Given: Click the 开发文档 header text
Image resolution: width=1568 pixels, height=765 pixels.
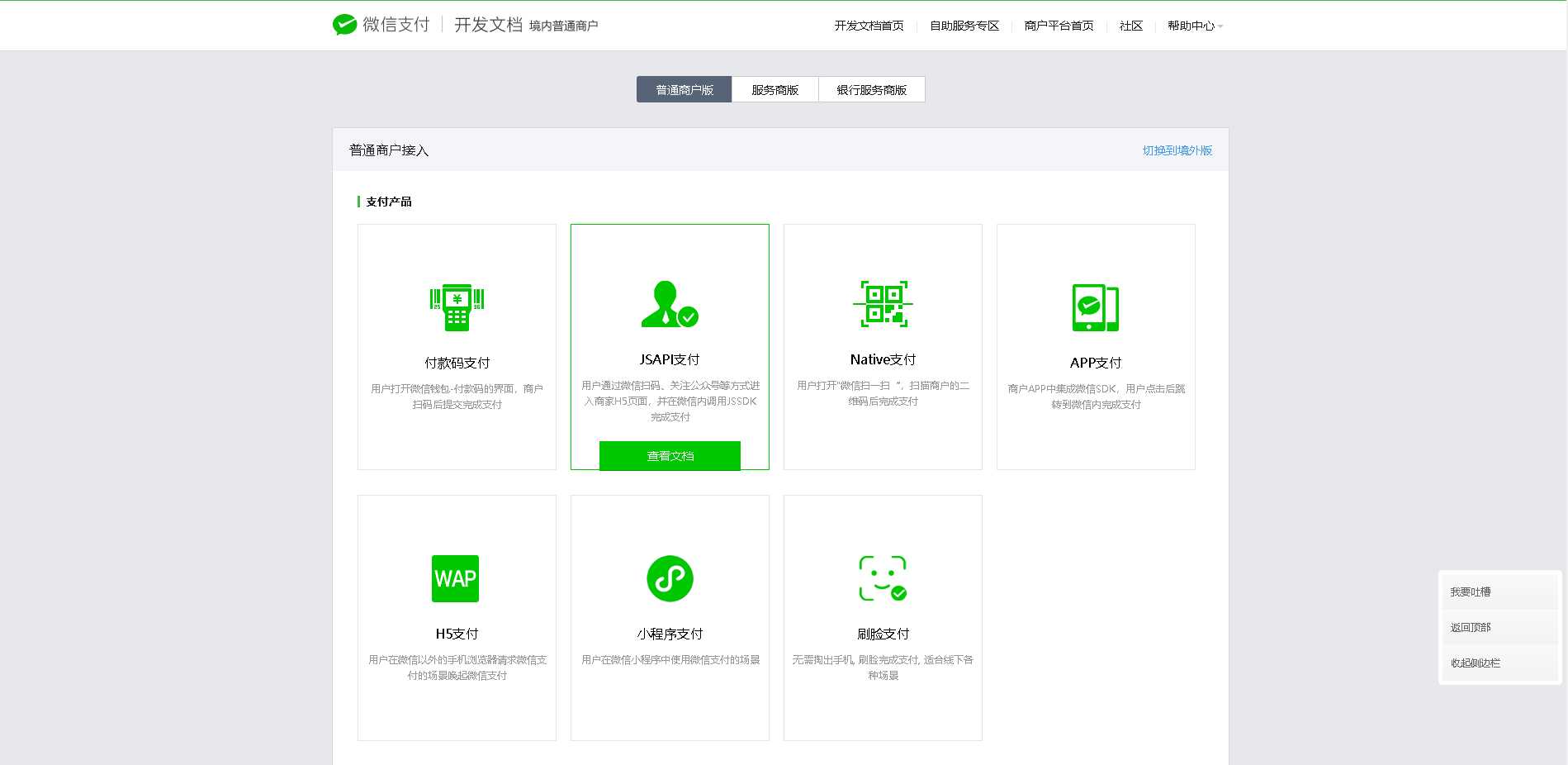Looking at the screenshot, I should (488, 25).
